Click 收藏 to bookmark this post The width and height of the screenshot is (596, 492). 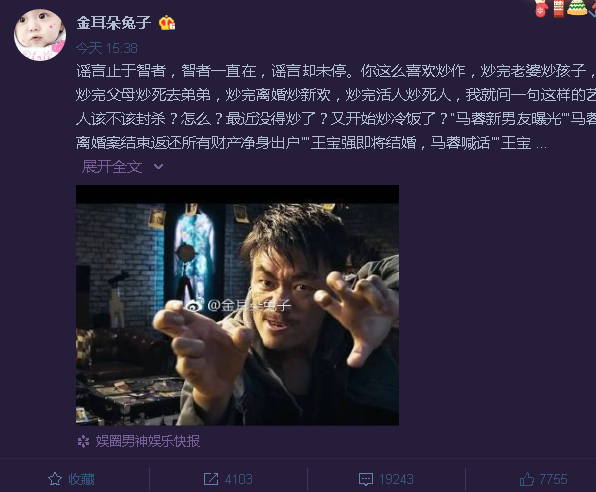[x=81, y=479]
